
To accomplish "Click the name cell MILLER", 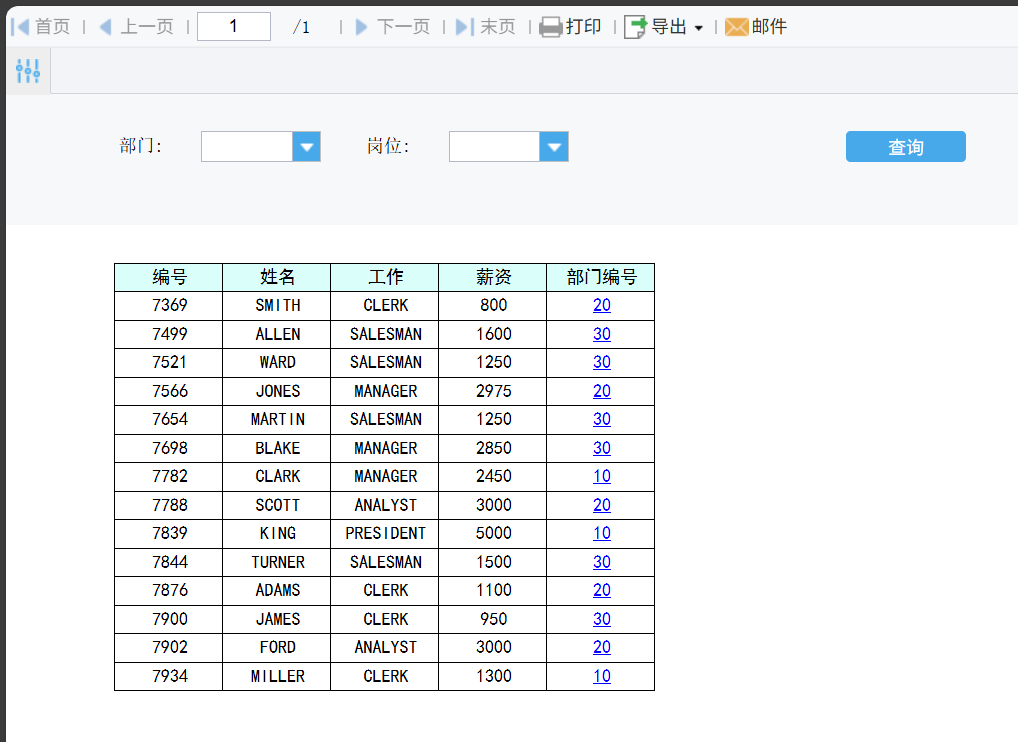I will pyautogui.click(x=277, y=676).
